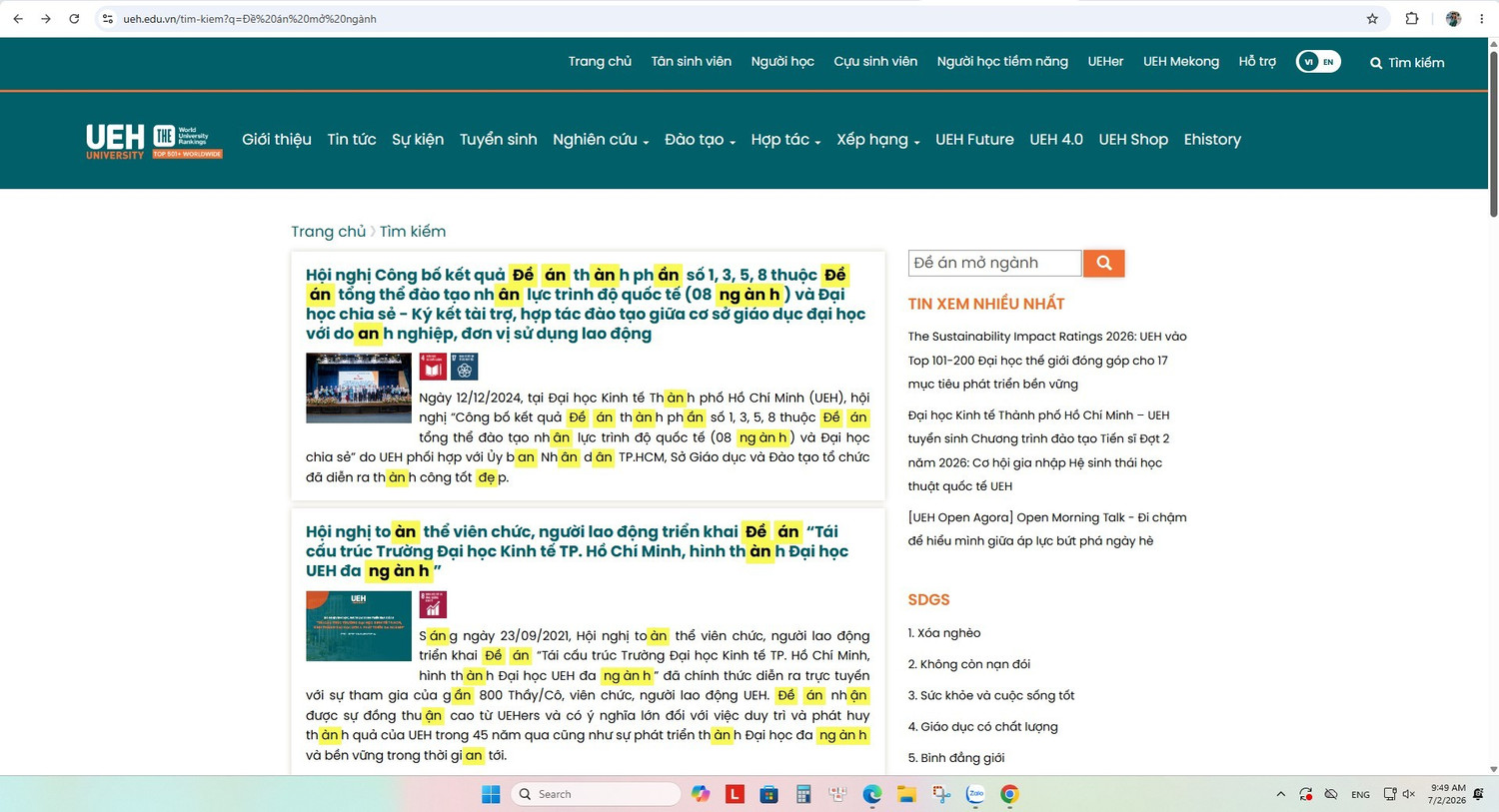Open the Chrome three-dot menu
This screenshot has height=812, width=1499.
click(1481, 19)
